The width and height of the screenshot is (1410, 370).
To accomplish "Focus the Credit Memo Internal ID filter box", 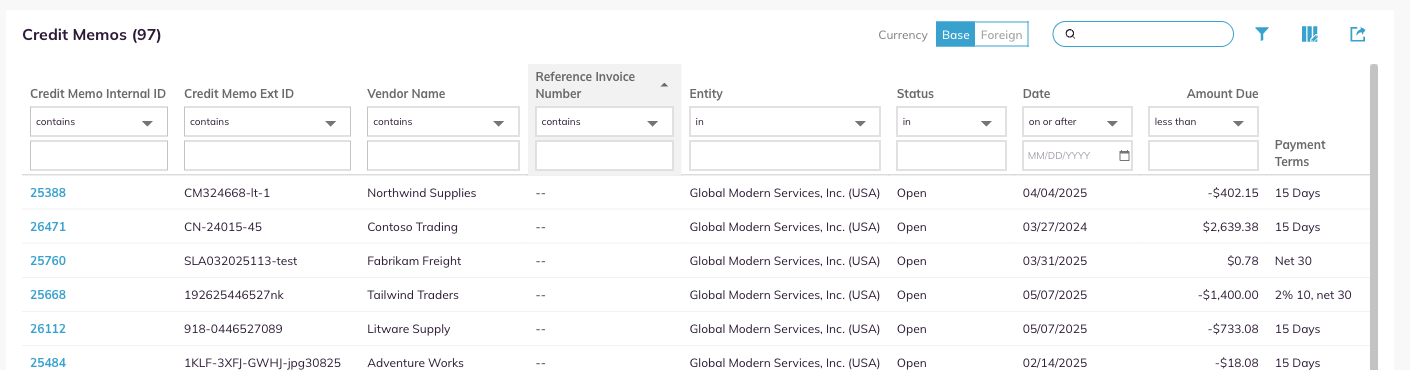I will tap(99, 156).
